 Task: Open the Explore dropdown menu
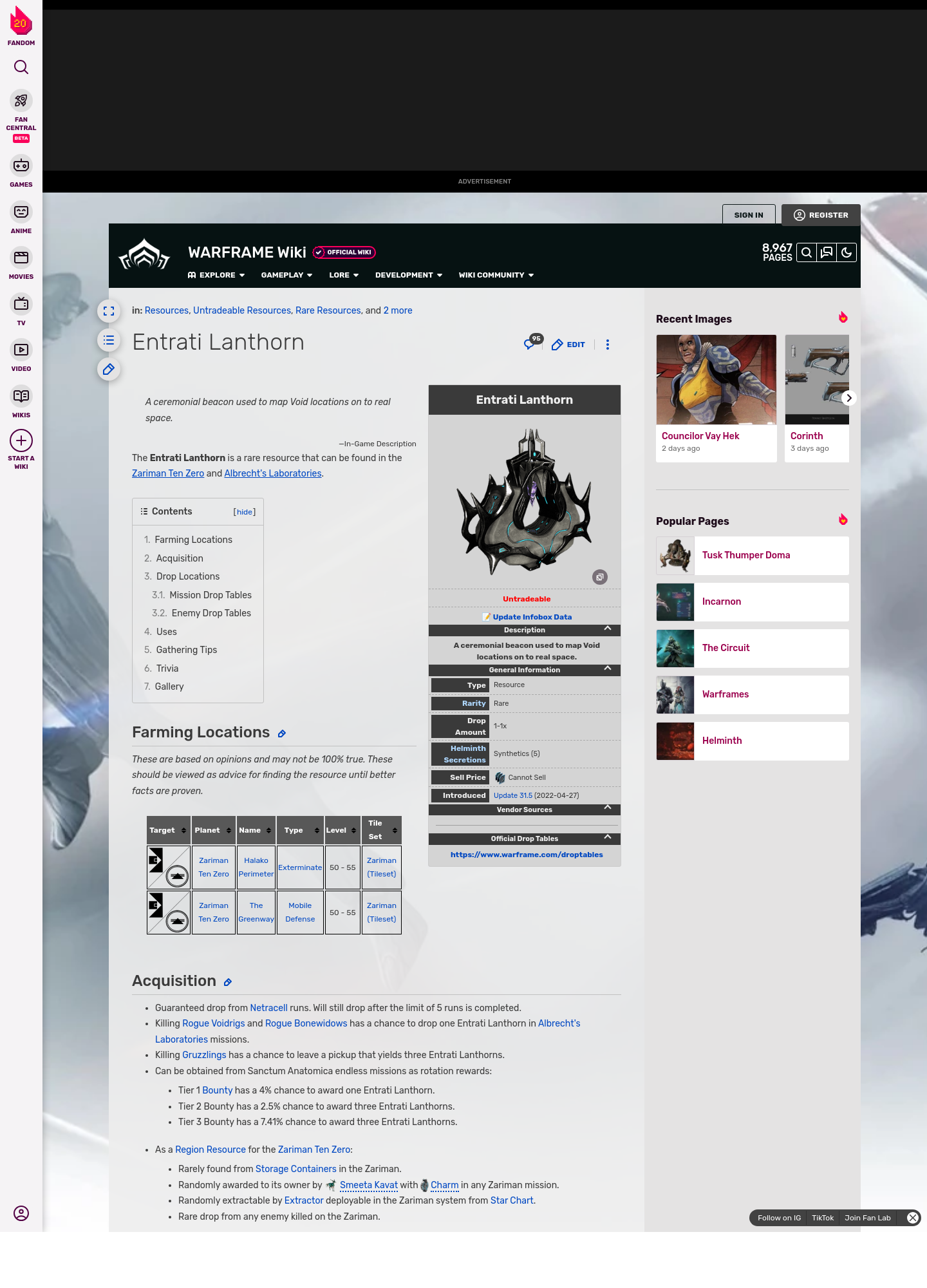[216, 275]
